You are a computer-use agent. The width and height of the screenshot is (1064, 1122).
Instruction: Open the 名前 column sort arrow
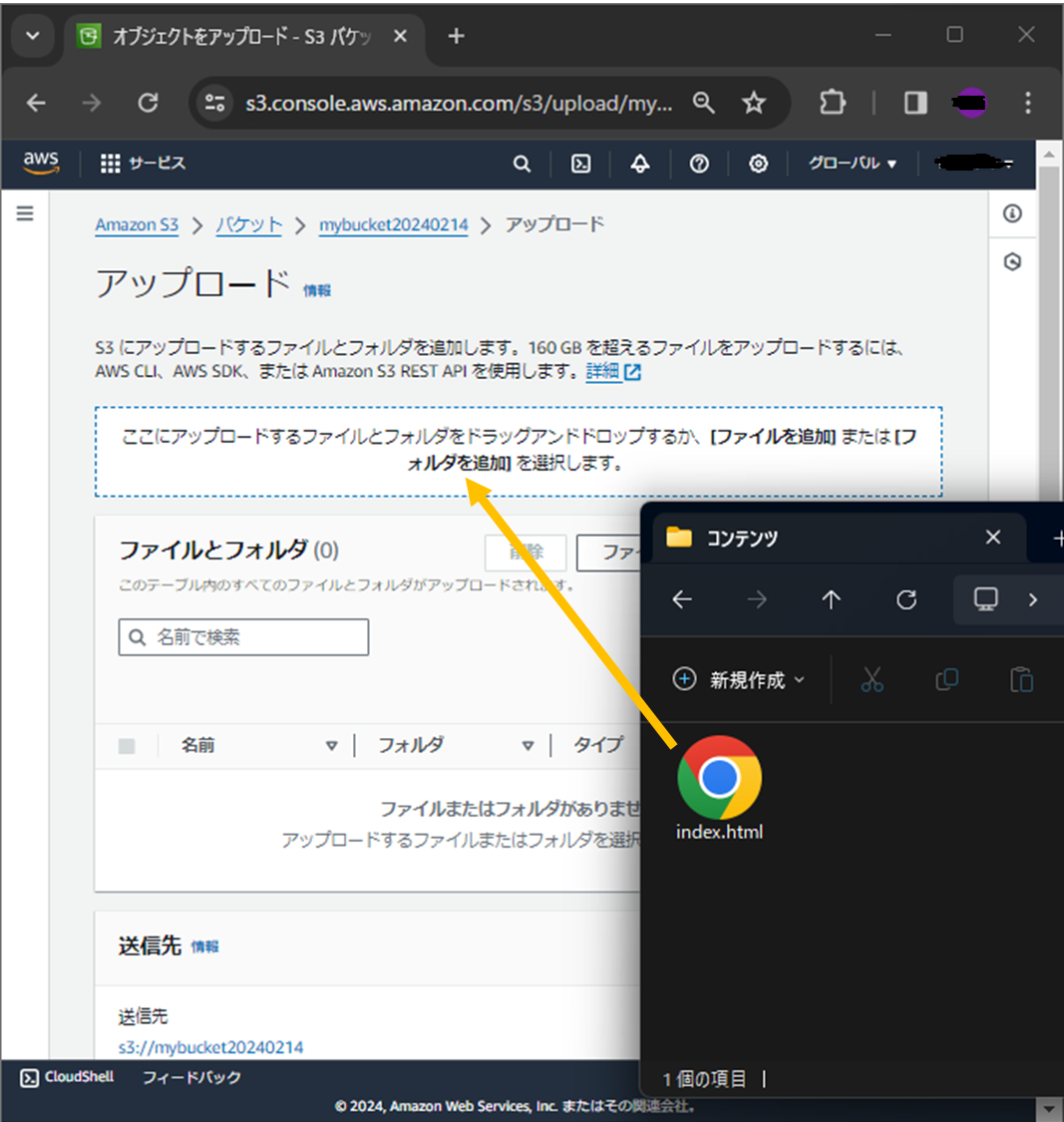(x=331, y=746)
